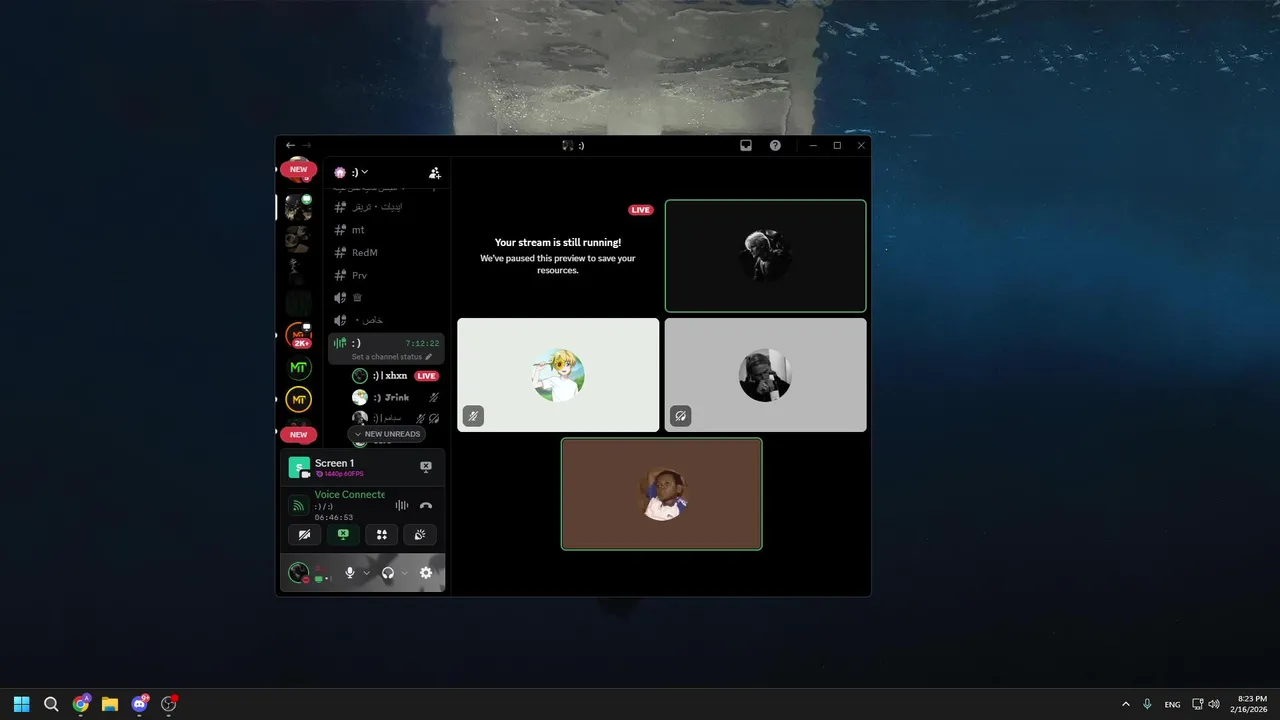Open the crown voice channel
Image resolution: width=1280 pixels, height=720 pixels.
click(387, 298)
